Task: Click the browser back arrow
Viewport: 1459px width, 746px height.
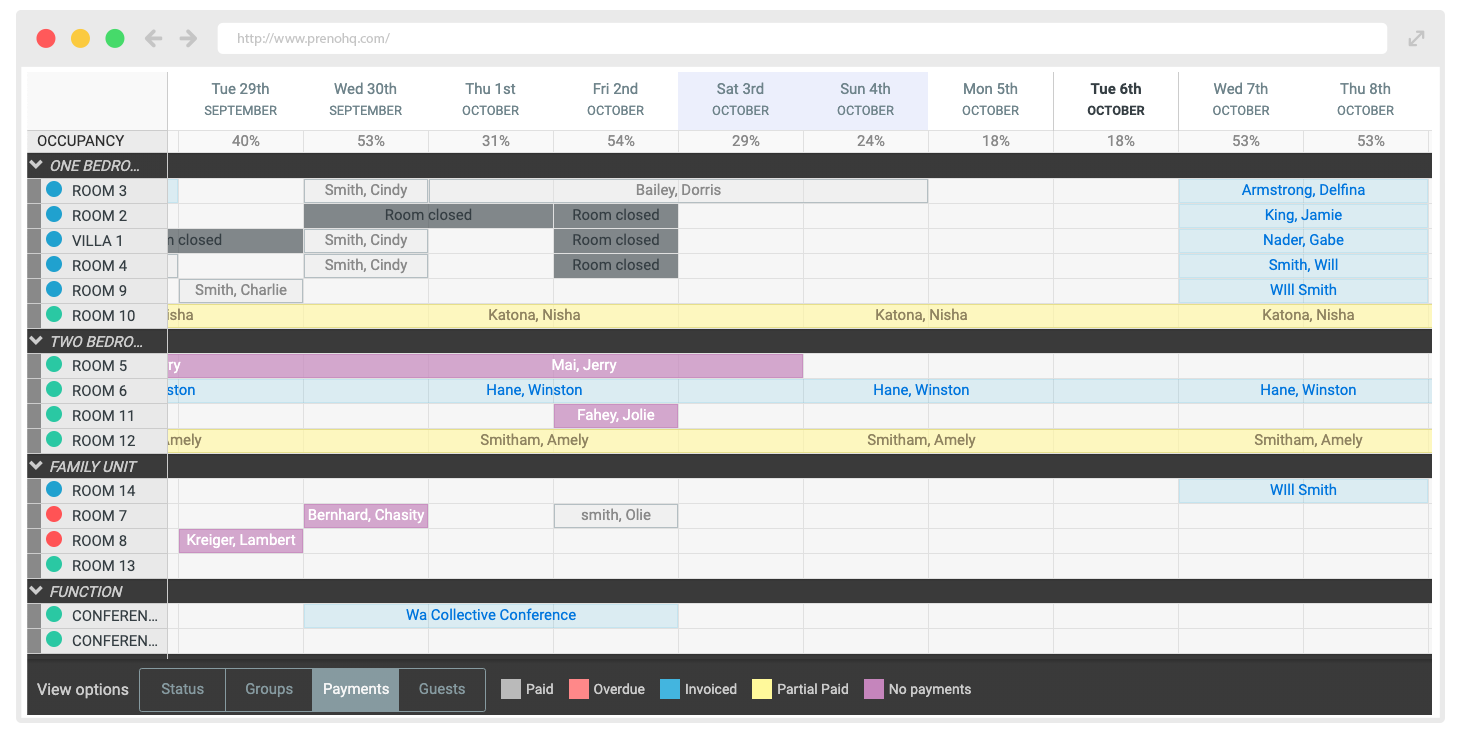Action: pyautogui.click(x=153, y=38)
